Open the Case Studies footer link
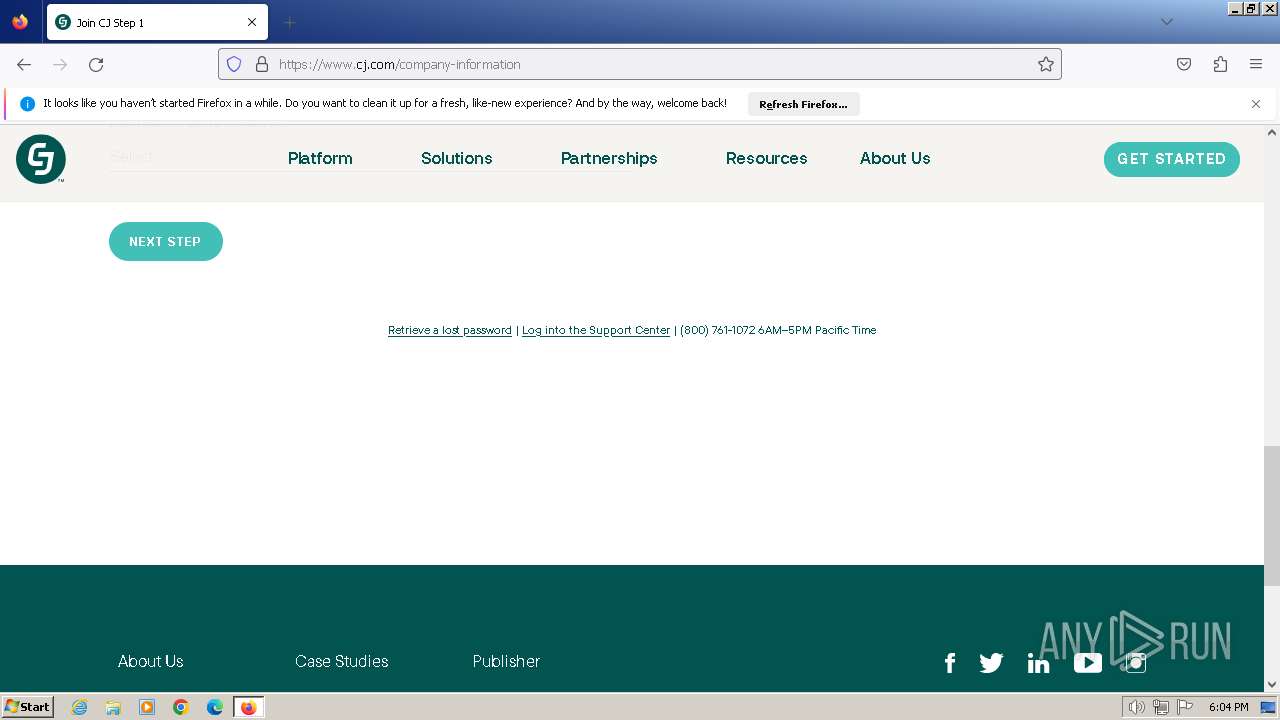This screenshot has height=720, width=1280. (342, 661)
